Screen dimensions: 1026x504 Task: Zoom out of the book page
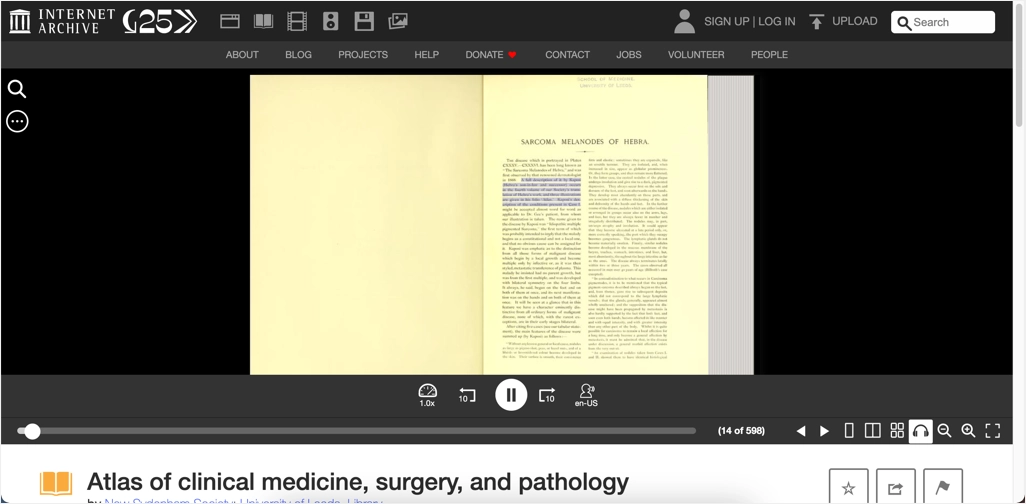click(944, 431)
